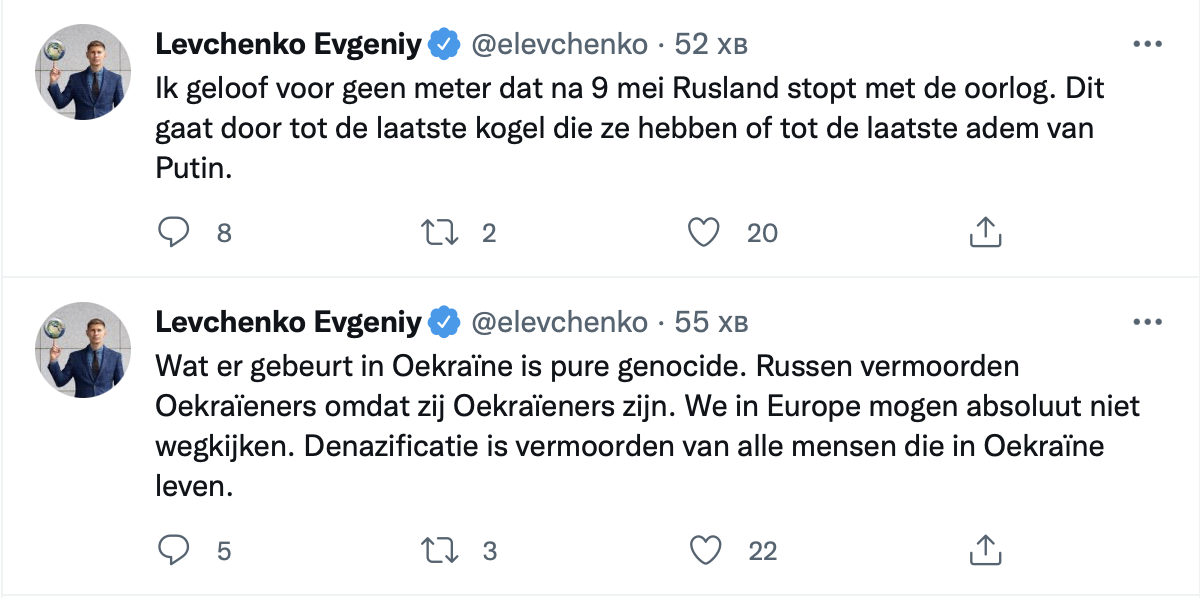Share the tweet about Oekraïne genocide
This screenshot has height=598, width=1200.
click(x=986, y=549)
